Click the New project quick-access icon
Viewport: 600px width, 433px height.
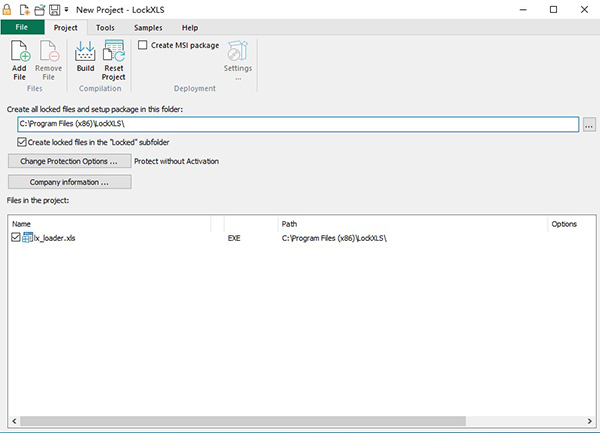[24, 10]
